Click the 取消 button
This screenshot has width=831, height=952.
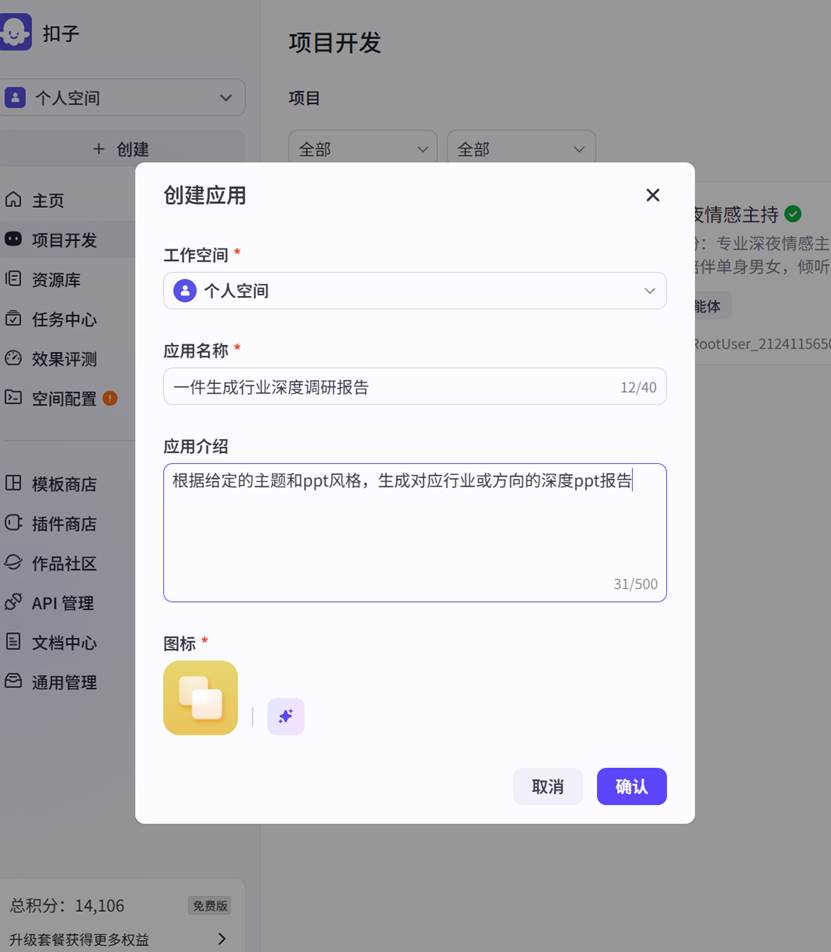click(548, 786)
